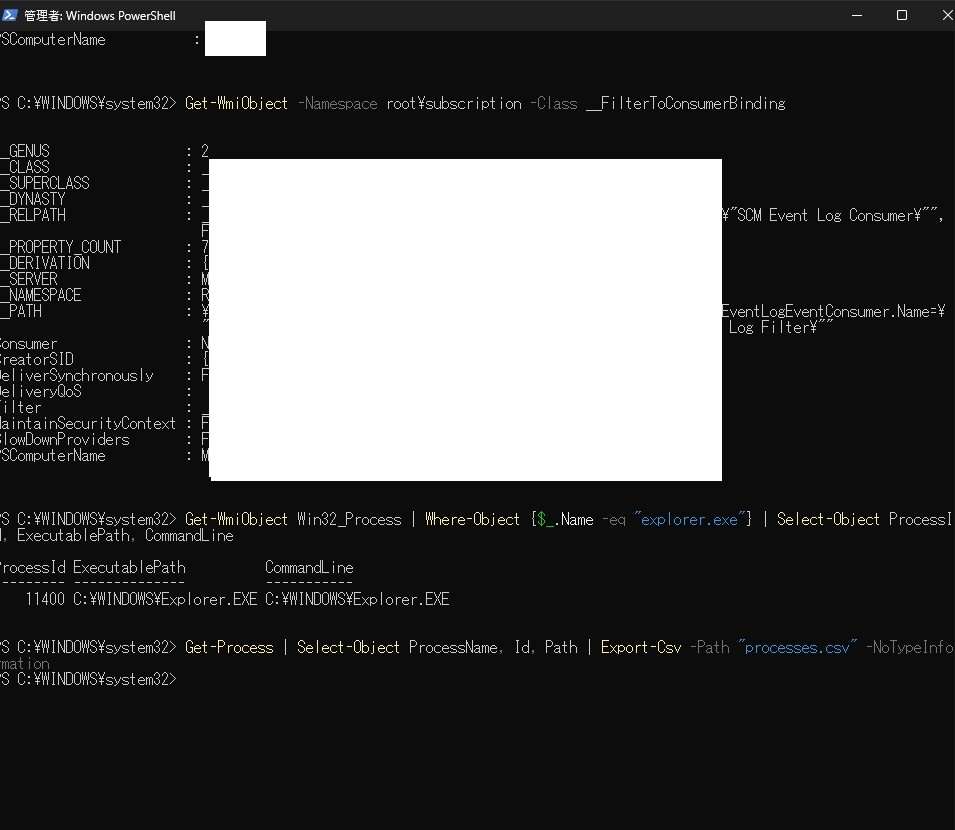
Task: Click the PowerShell icon in the title bar
Action: coord(10,15)
